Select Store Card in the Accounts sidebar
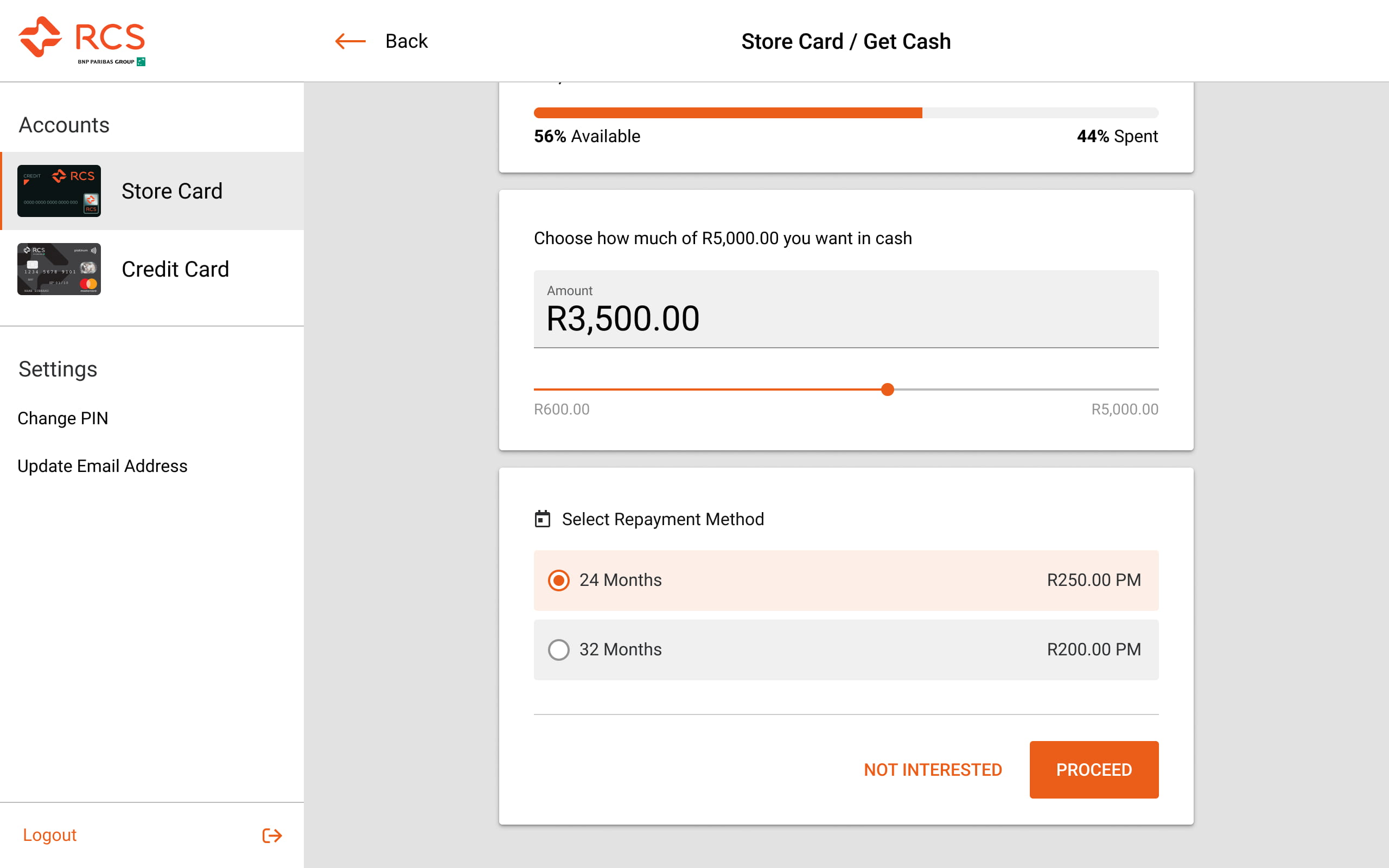 [x=171, y=191]
